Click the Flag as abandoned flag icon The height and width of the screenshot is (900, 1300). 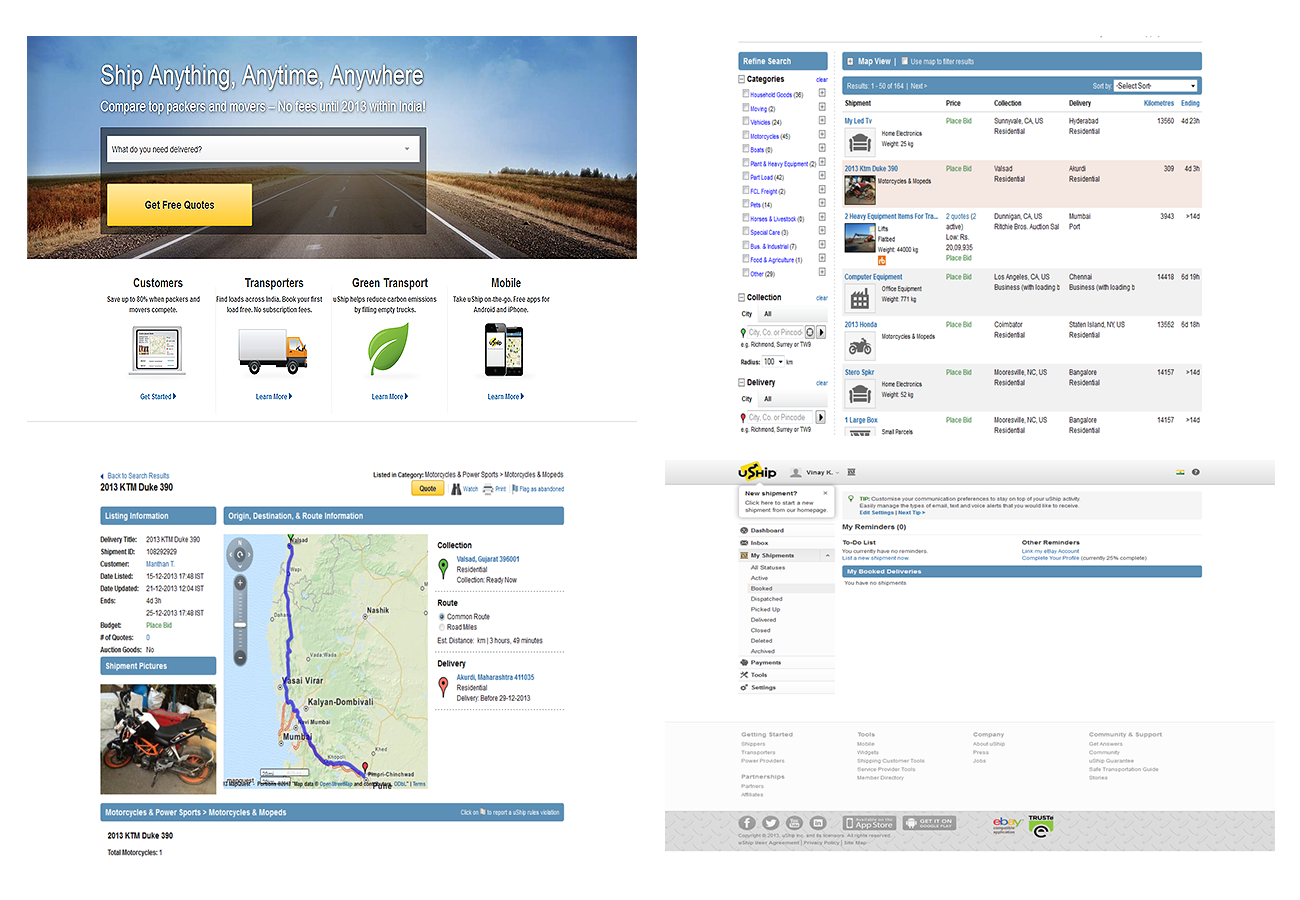click(x=515, y=490)
